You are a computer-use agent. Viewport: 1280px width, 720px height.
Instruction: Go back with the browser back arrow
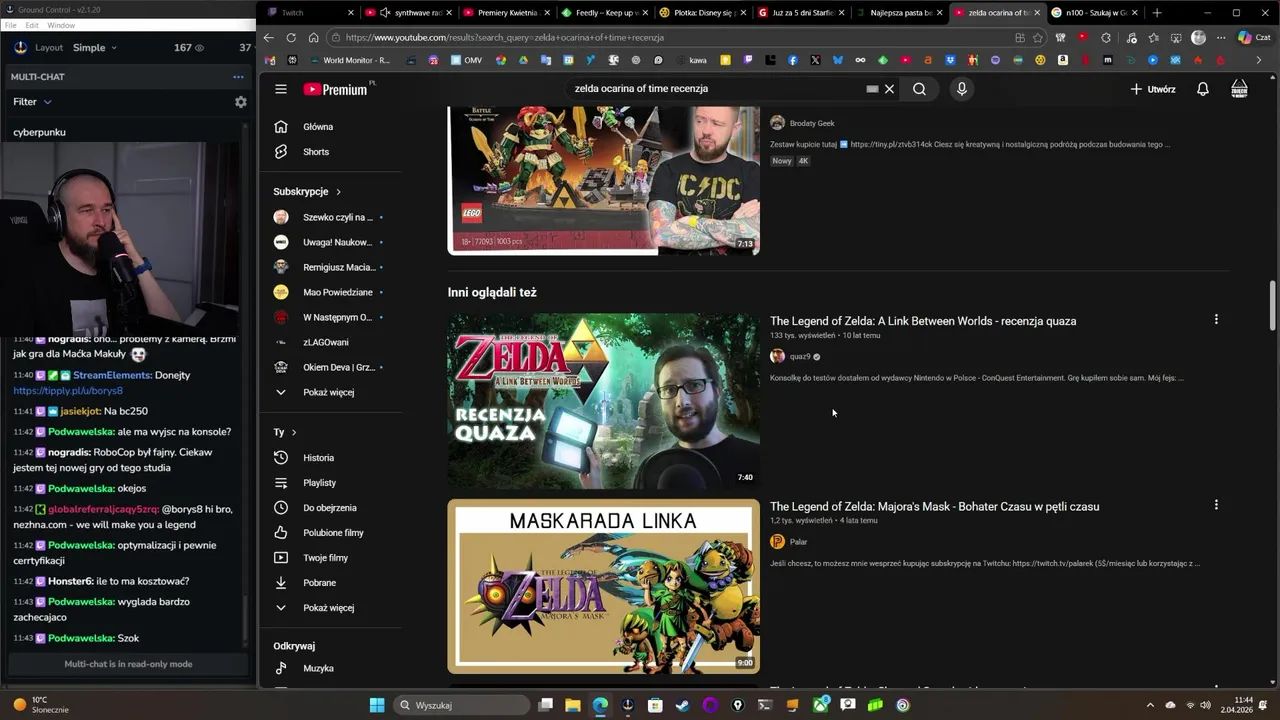pyautogui.click(x=268, y=37)
